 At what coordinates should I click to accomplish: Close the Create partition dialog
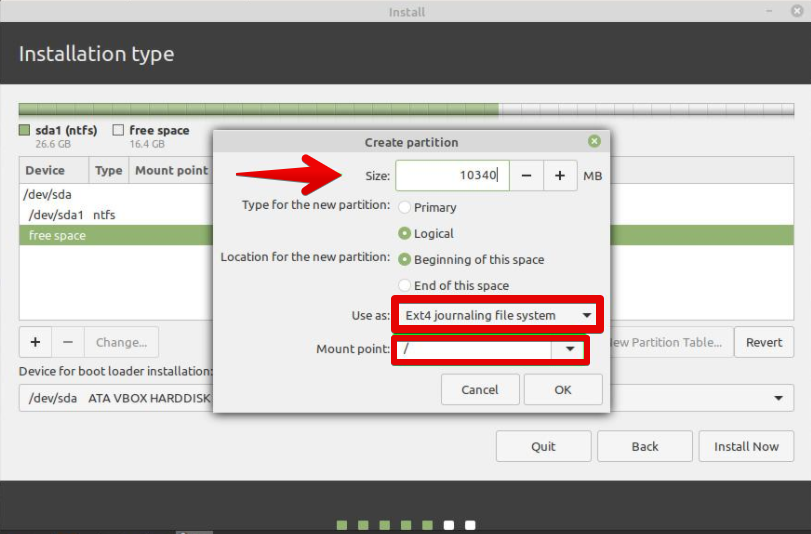pos(594,142)
